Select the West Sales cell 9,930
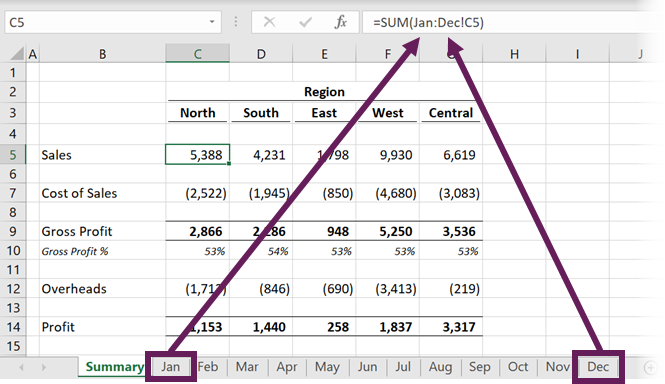 point(388,154)
